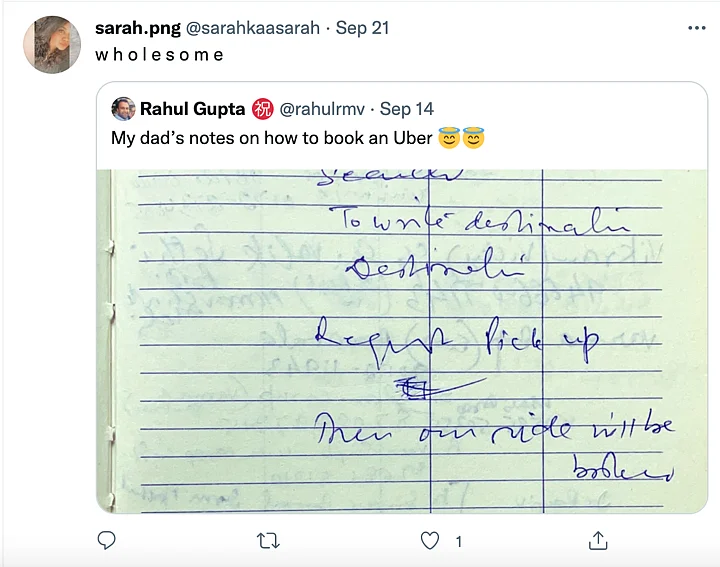
Task: Open the Sep 21 timestamp link
Action: pyautogui.click(x=362, y=28)
